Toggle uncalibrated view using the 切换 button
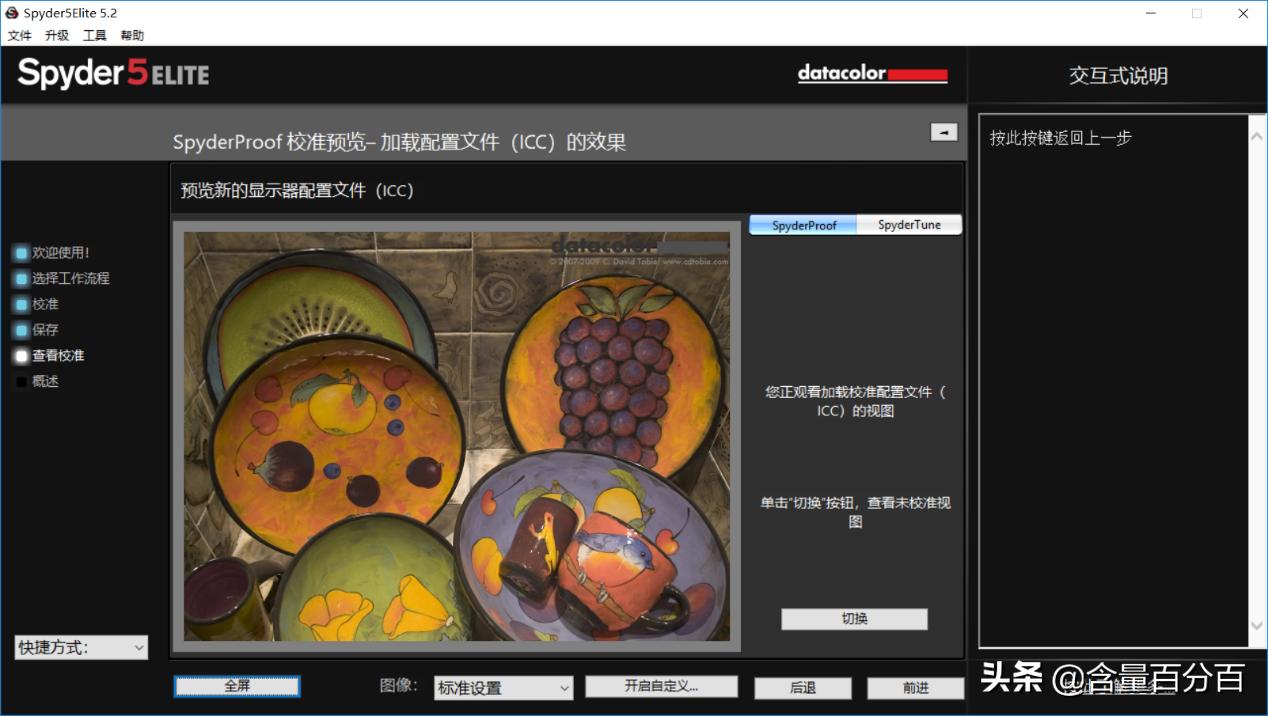Image resolution: width=1268 pixels, height=716 pixels. pyautogui.click(x=853, y=619)
